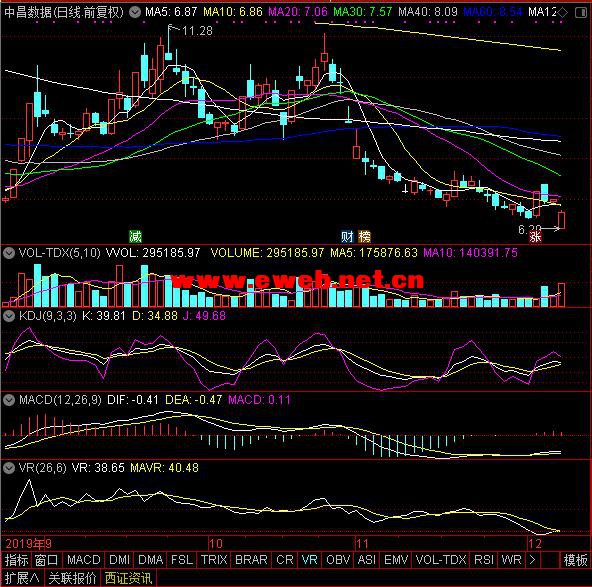Open the MACD panel dropdown arrow
Viewport: 592px width, 587px height.
(x=9, y=400)
